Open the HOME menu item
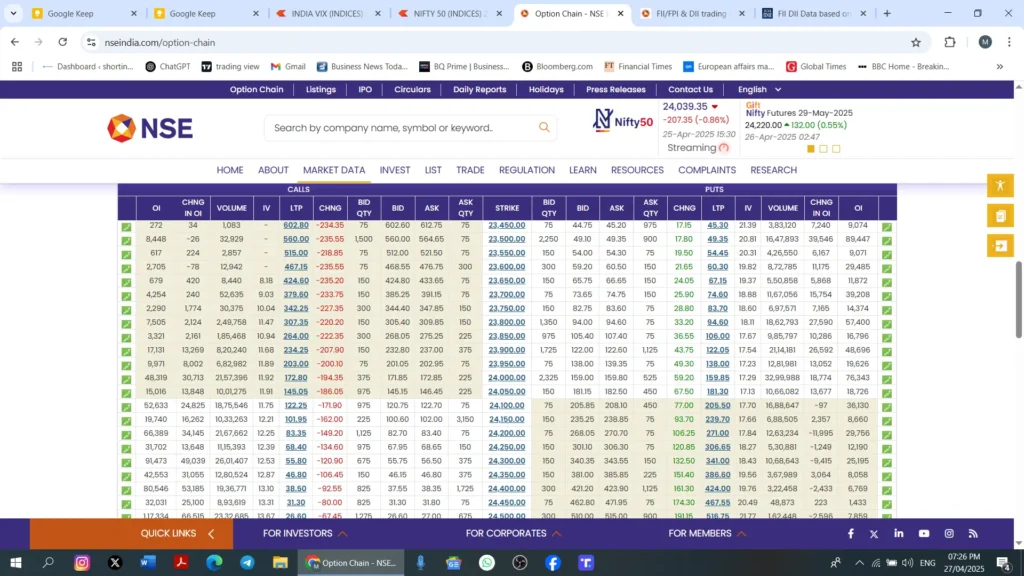The height and width of the screenshot is (576, 1024). [230, 170]
